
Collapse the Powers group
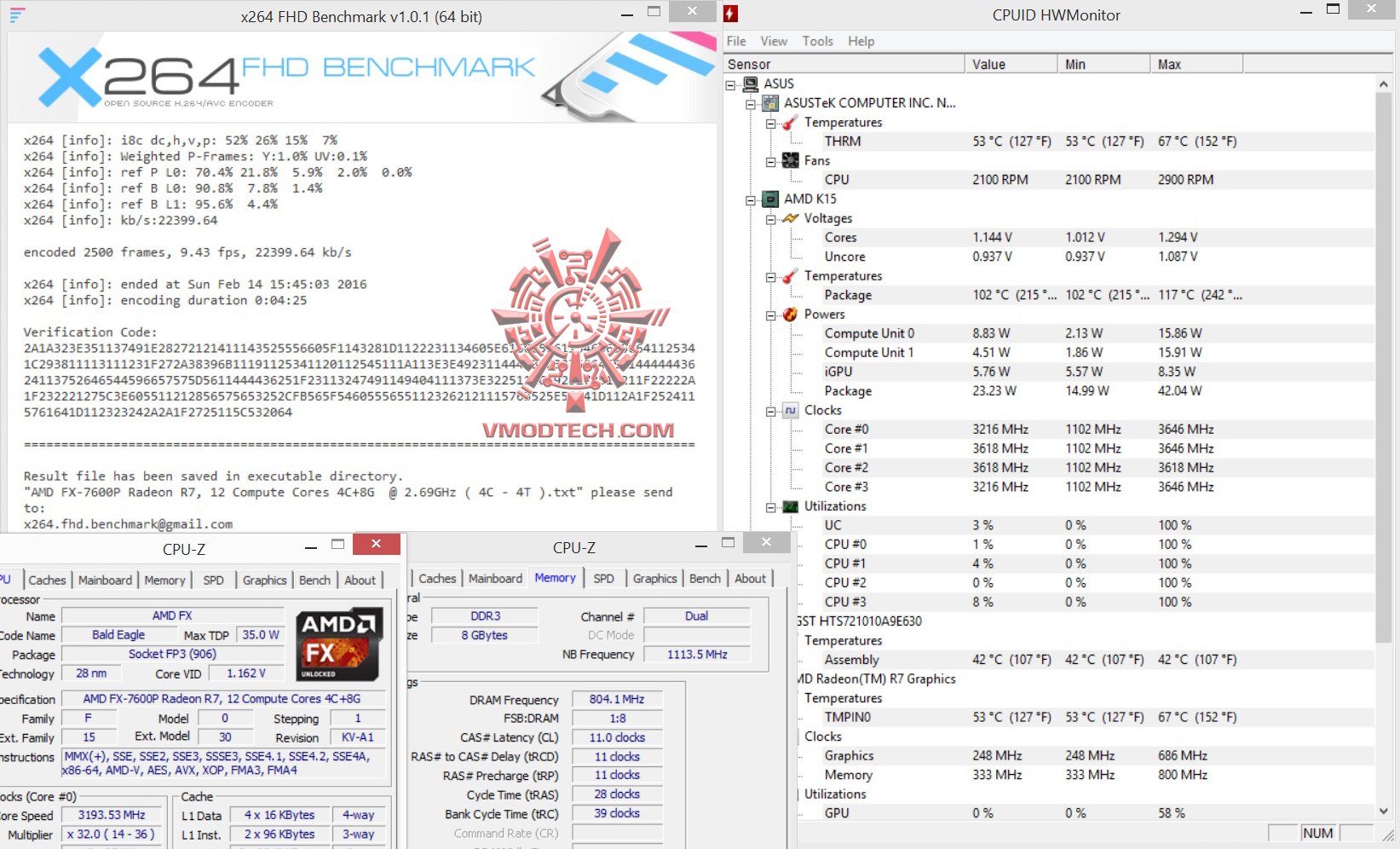pos(770,315)
